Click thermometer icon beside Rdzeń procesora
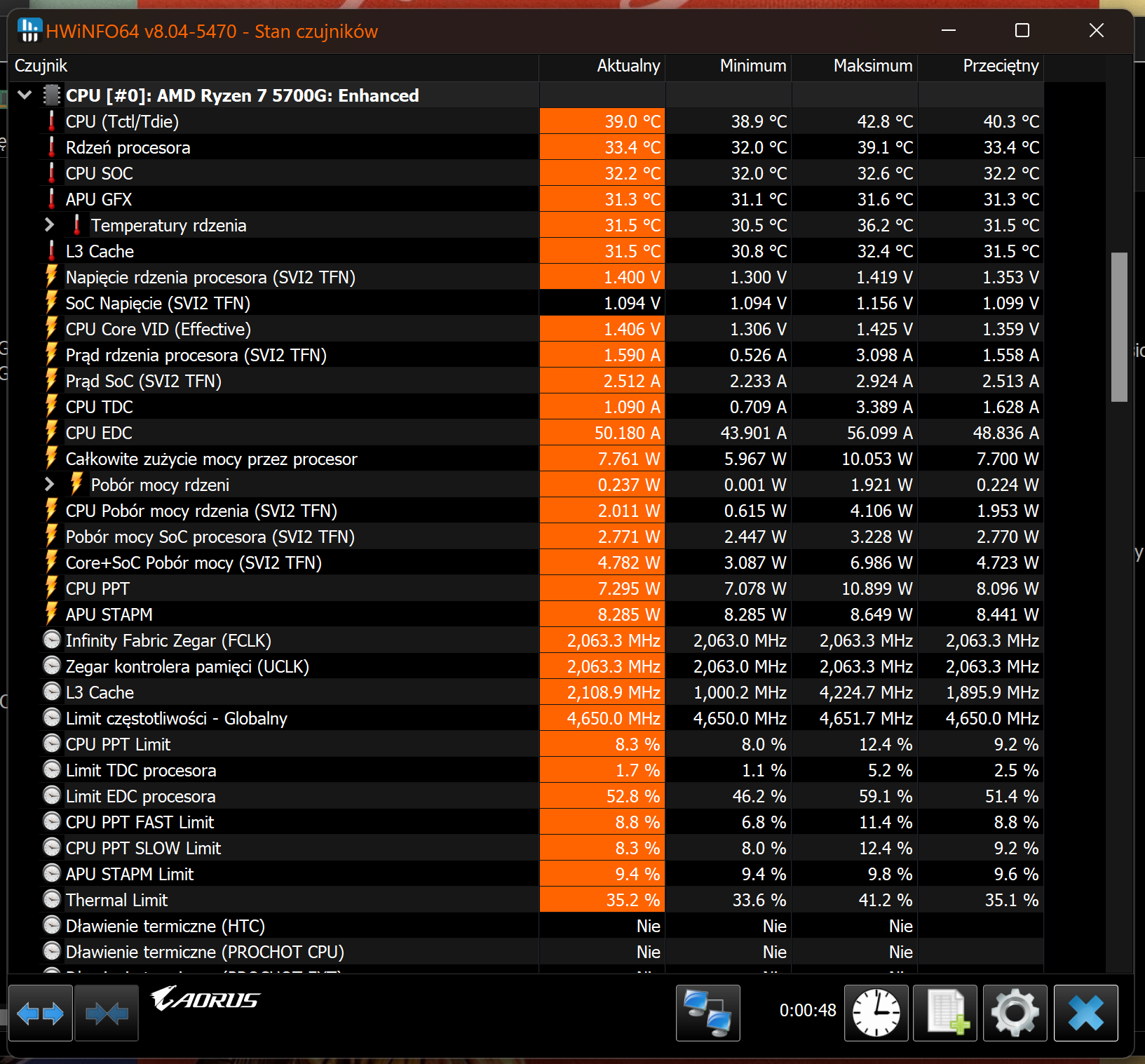 (51, 147)
